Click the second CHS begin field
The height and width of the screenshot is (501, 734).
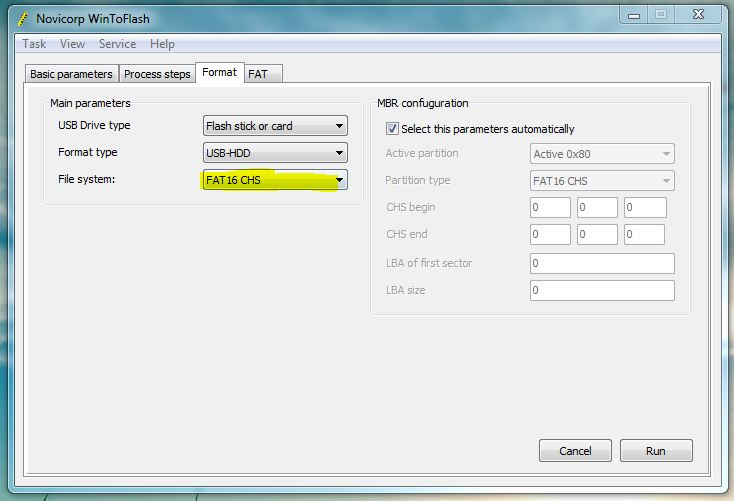[x=597, y=207]
